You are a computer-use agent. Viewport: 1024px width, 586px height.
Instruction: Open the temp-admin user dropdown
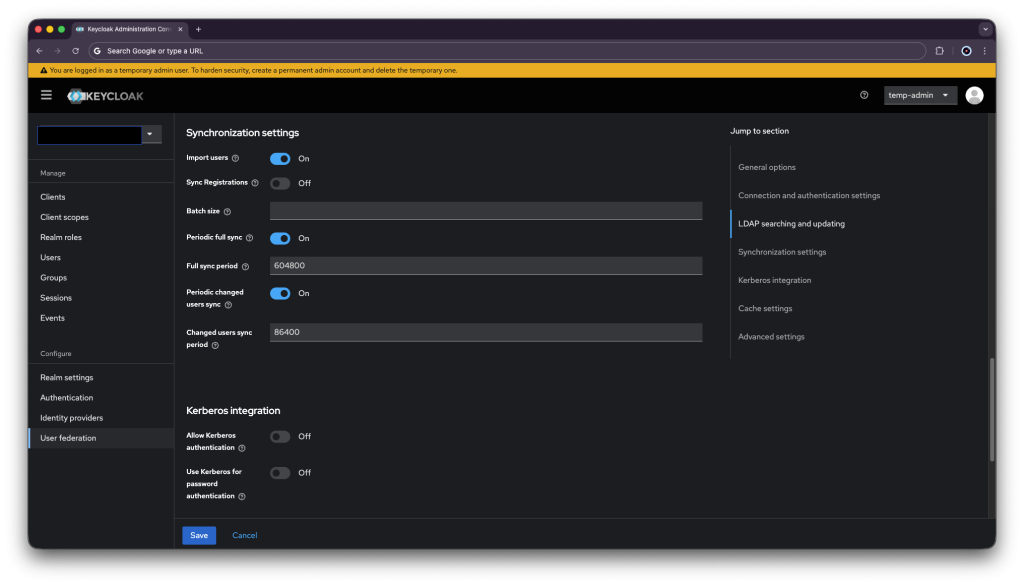coord(920,95)
